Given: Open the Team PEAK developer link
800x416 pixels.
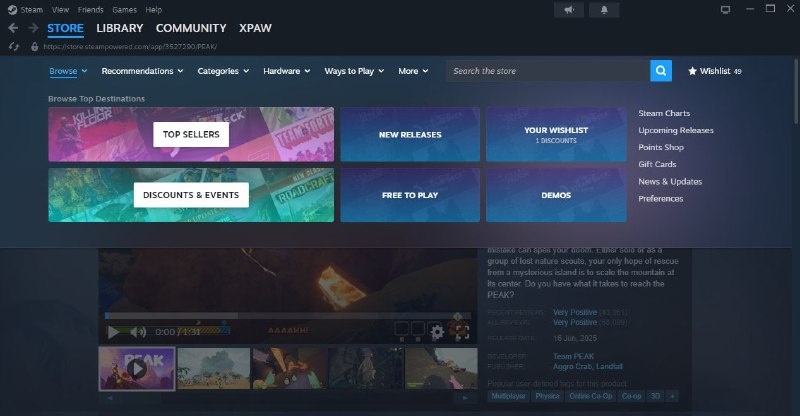Looking at the screenshot, I should tap(573, 356).
